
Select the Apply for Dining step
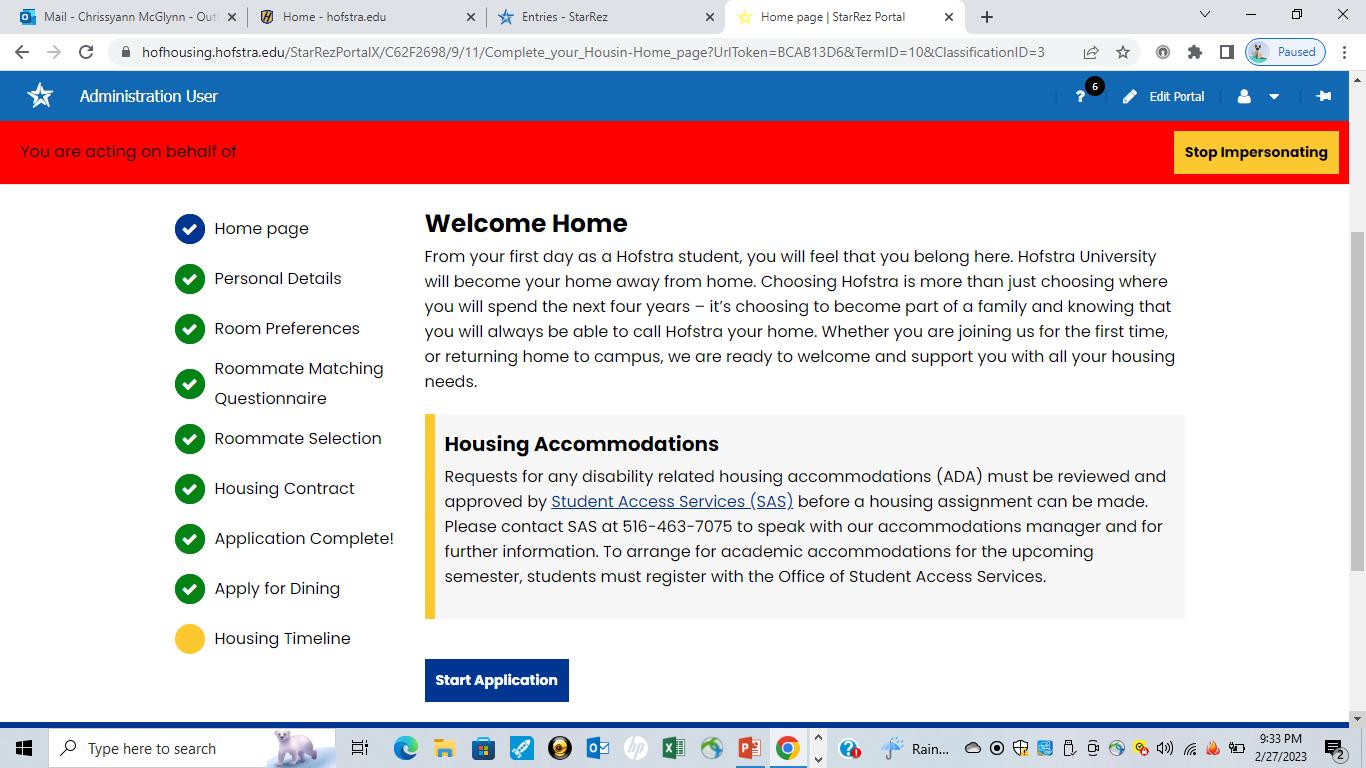(x=257, y=589)
